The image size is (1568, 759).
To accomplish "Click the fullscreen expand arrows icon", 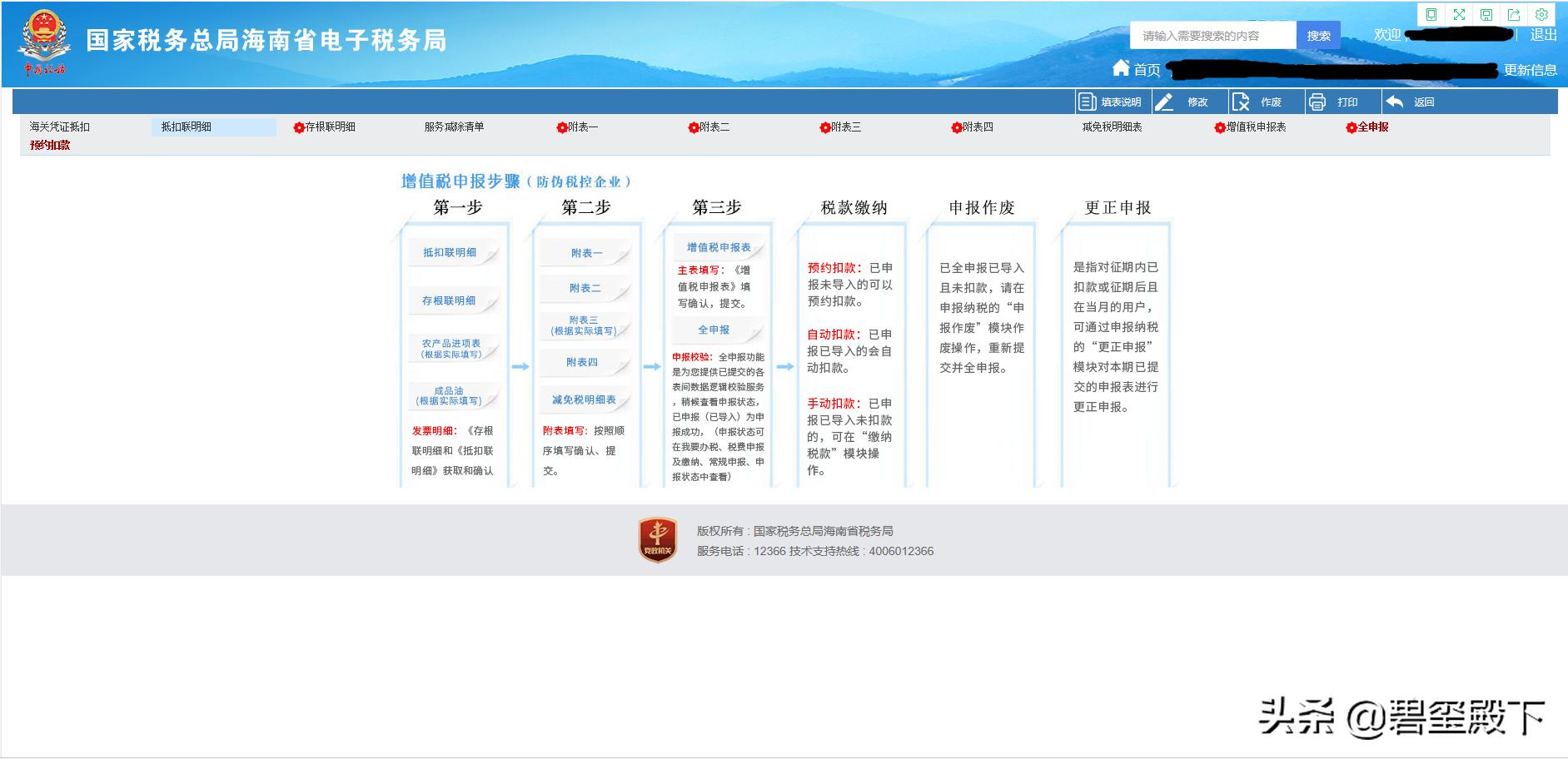I will pyautogui.click(x=1460, y=12).
